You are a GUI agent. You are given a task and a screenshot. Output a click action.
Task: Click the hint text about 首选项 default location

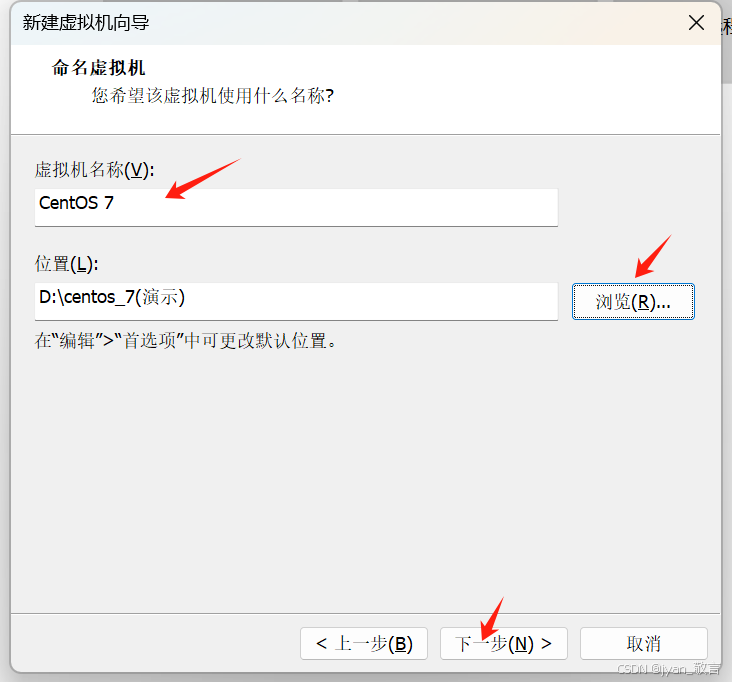pos(185,340)
